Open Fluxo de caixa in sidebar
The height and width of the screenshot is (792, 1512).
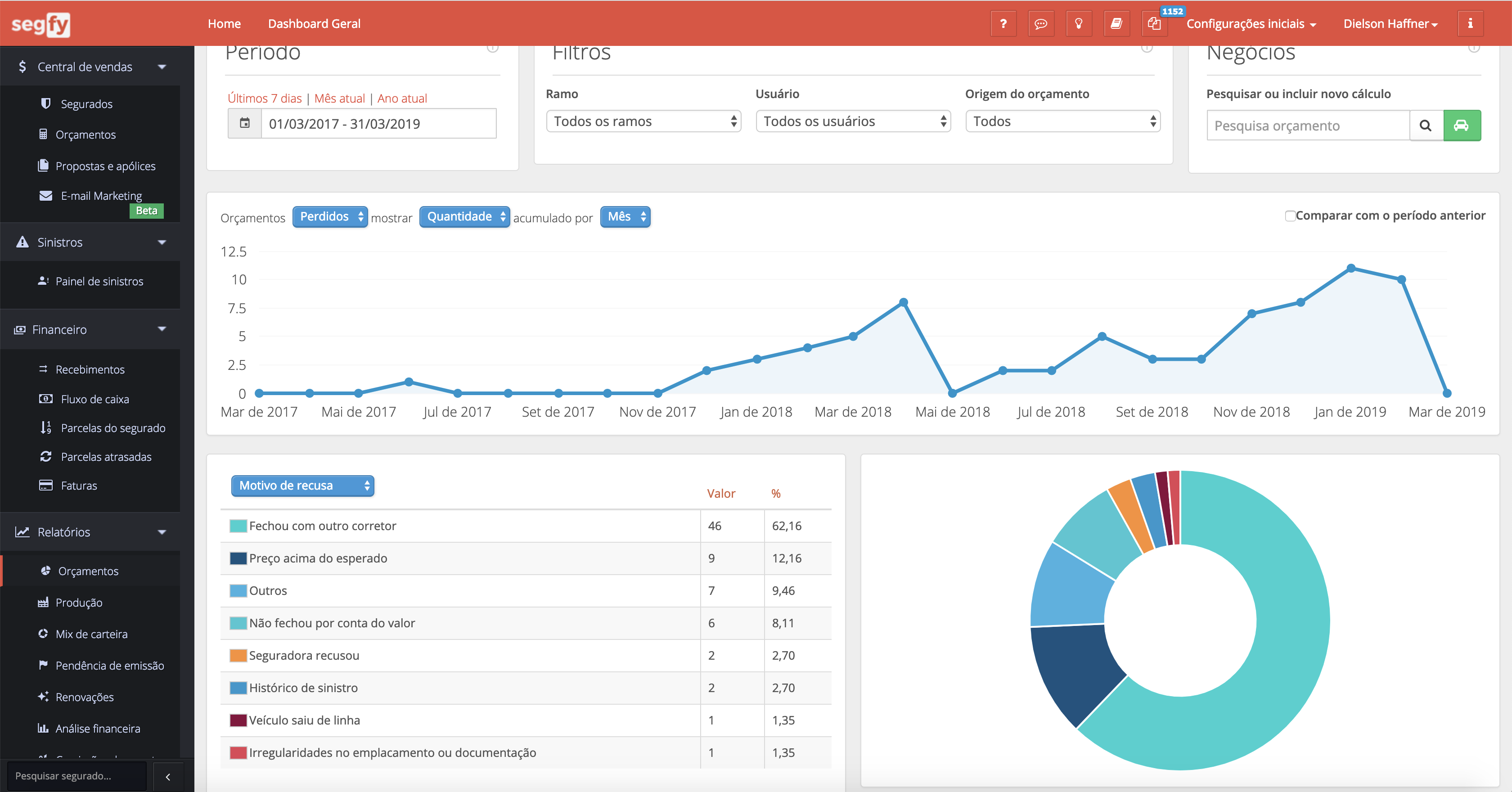point(95,399)
